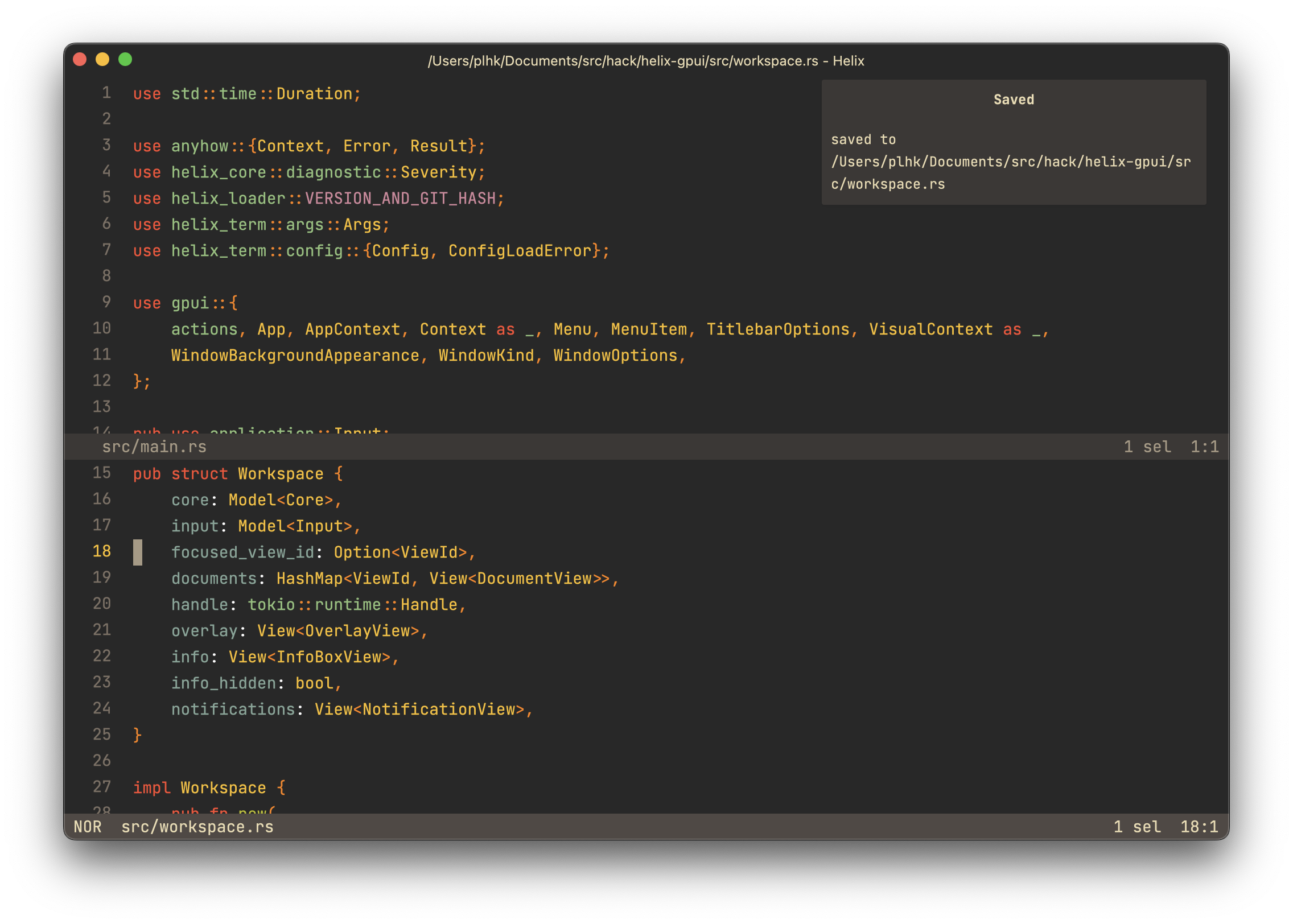Click the input field name on line 17
This screenshot has width=1293, height=924.
click(x=195, y=526)
